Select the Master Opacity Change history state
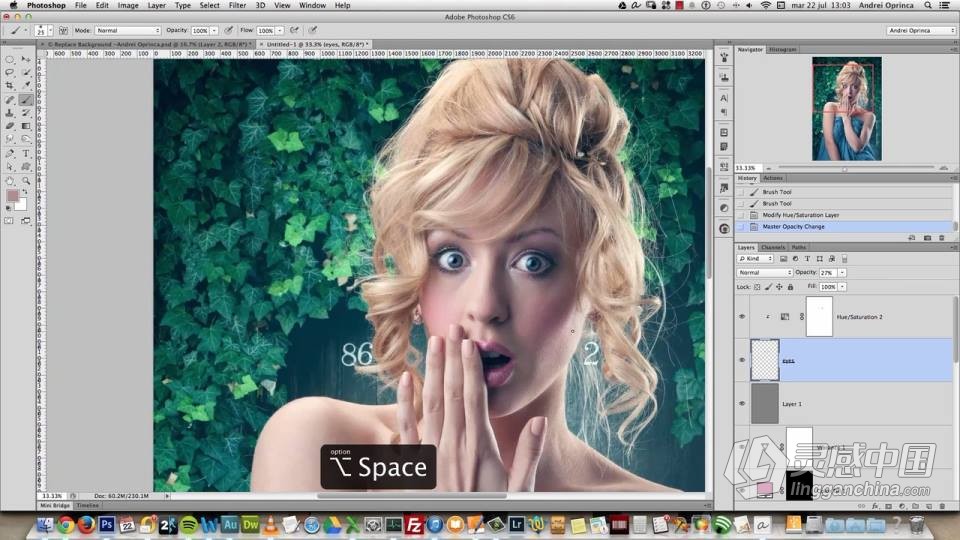Viewport: 960px width, 540px height. (x=845, y=227)
